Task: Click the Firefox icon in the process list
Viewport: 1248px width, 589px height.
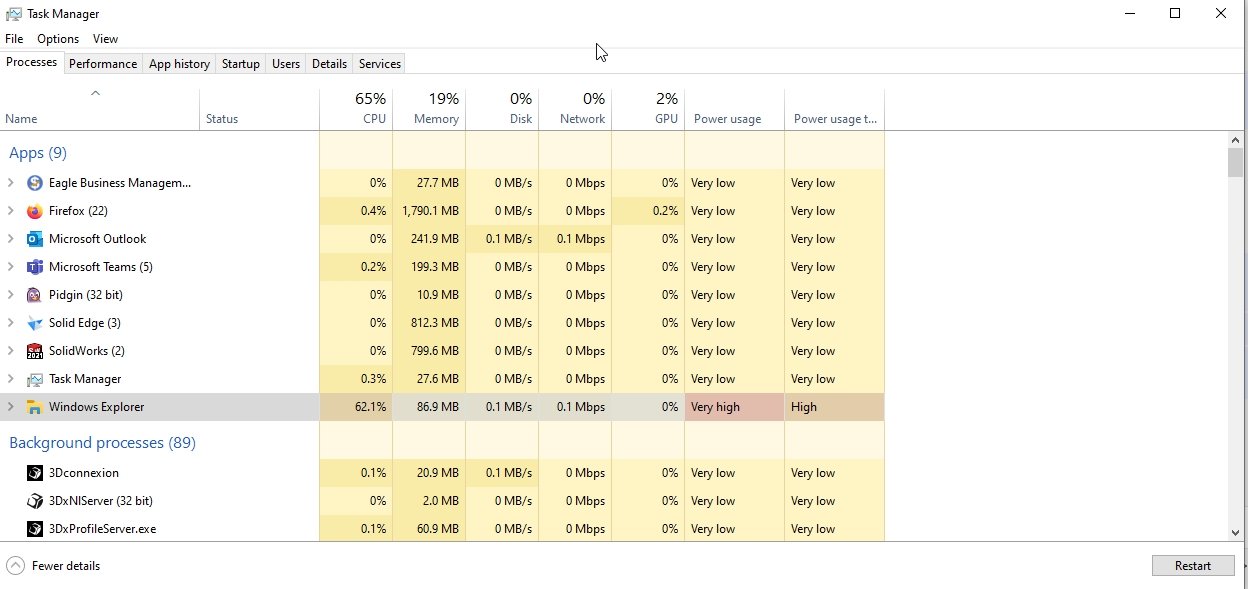Action: coord(35,211)
